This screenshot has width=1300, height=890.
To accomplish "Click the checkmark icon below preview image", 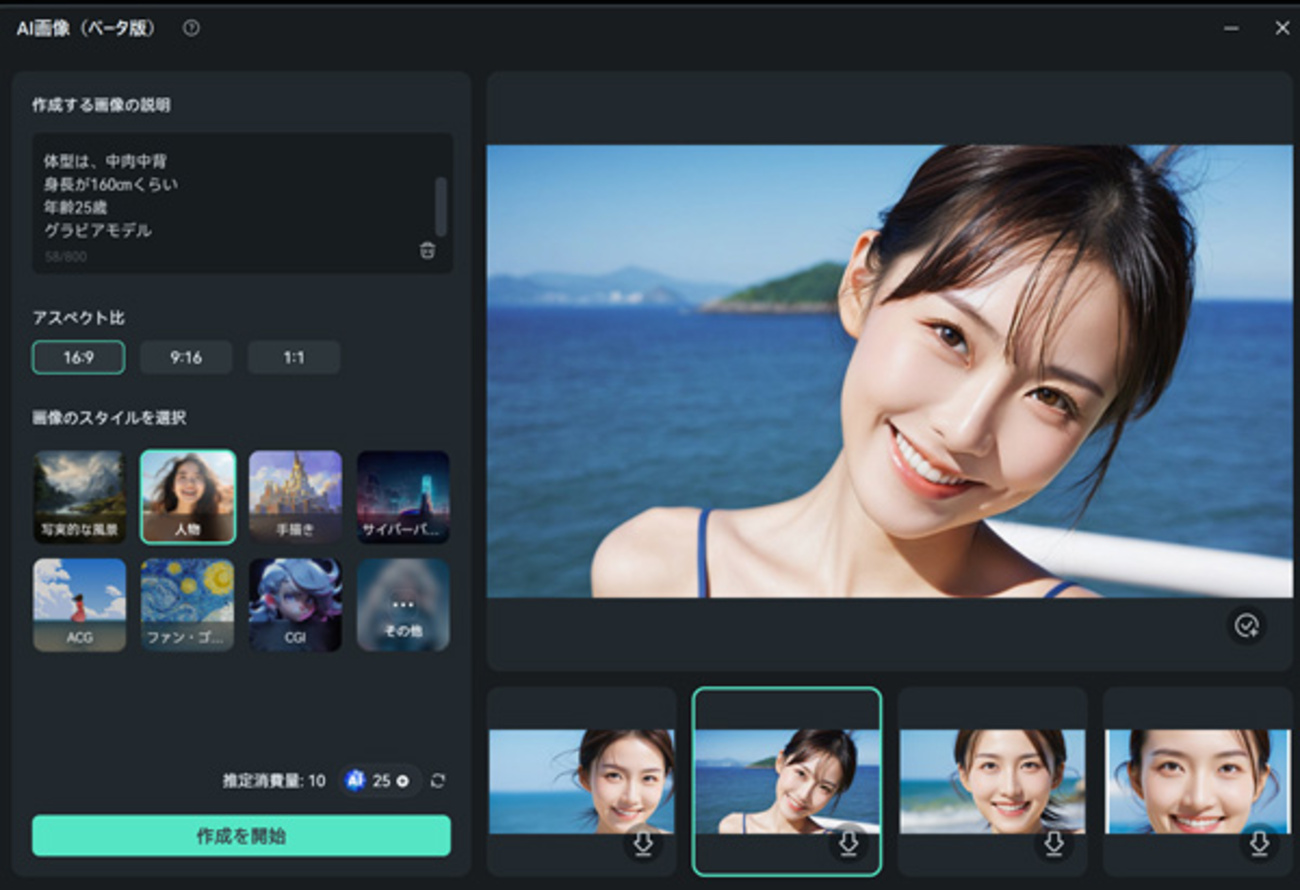I will click(1246, 626).
